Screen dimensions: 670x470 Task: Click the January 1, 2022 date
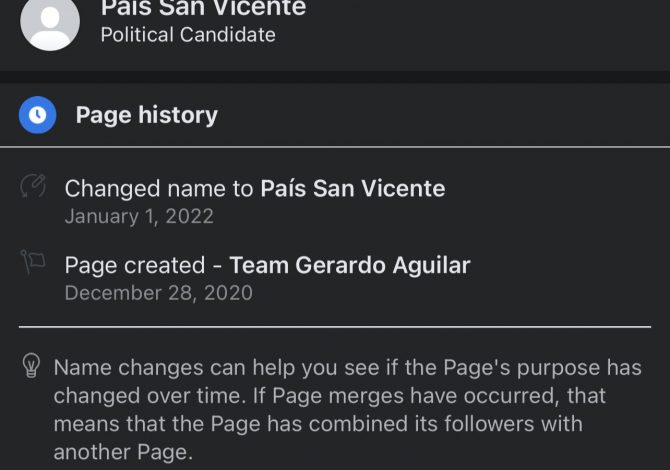[139, 216]
